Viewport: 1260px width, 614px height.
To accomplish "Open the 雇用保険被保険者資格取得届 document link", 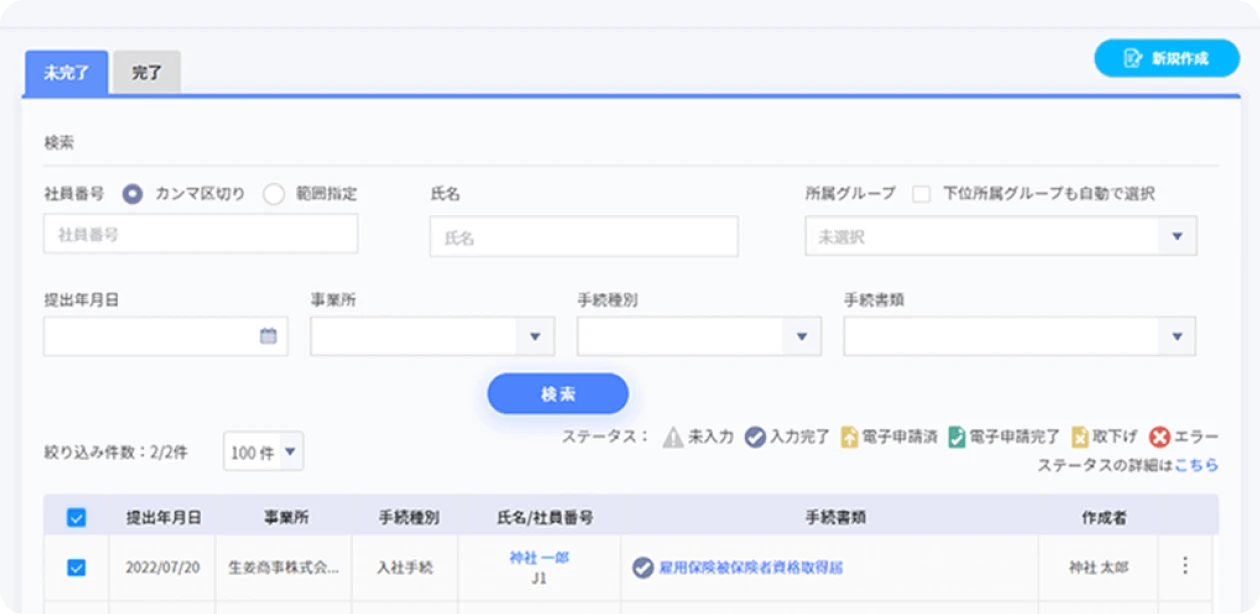I will point(750,568).
